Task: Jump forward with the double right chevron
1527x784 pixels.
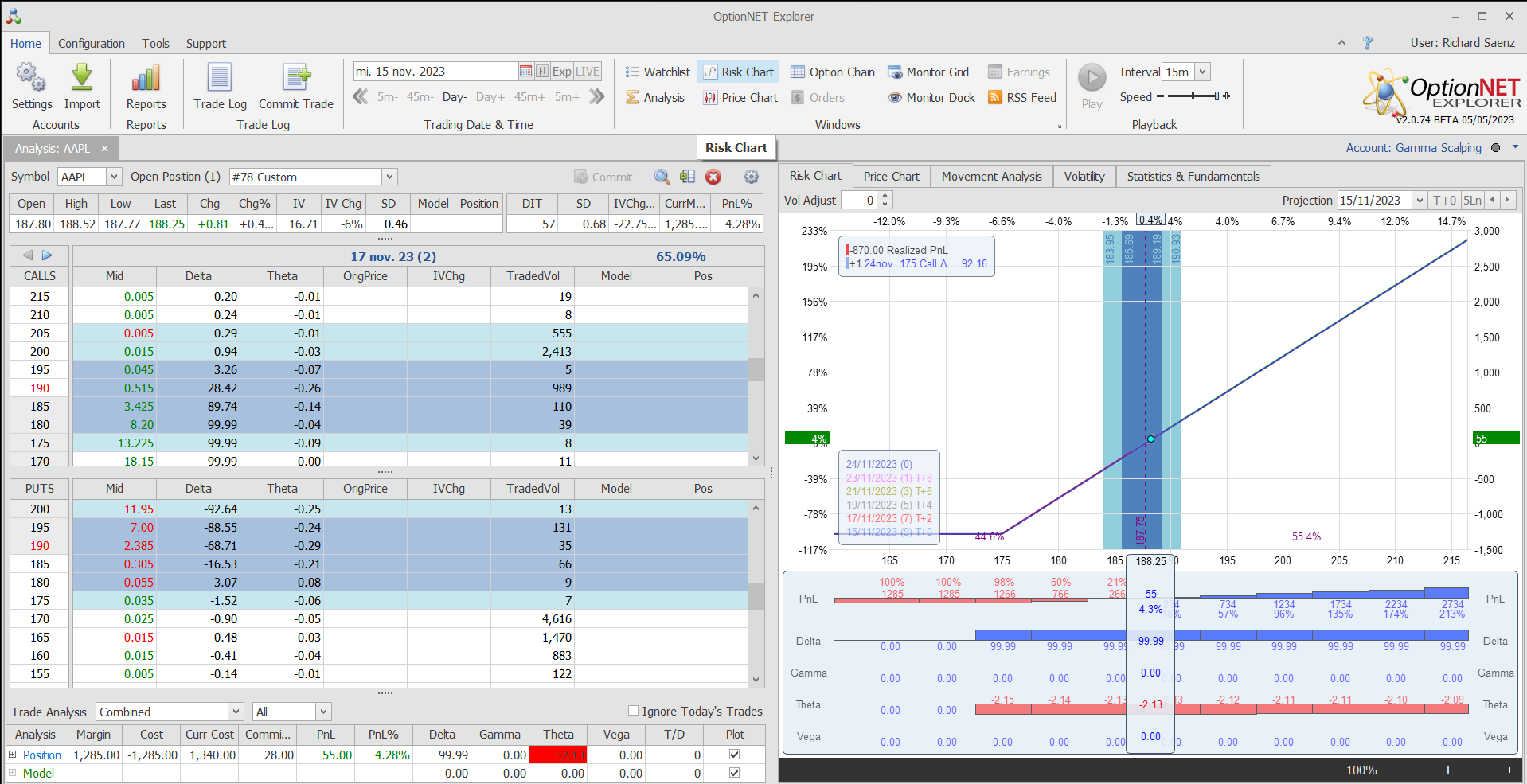Action: click(596, 97)
